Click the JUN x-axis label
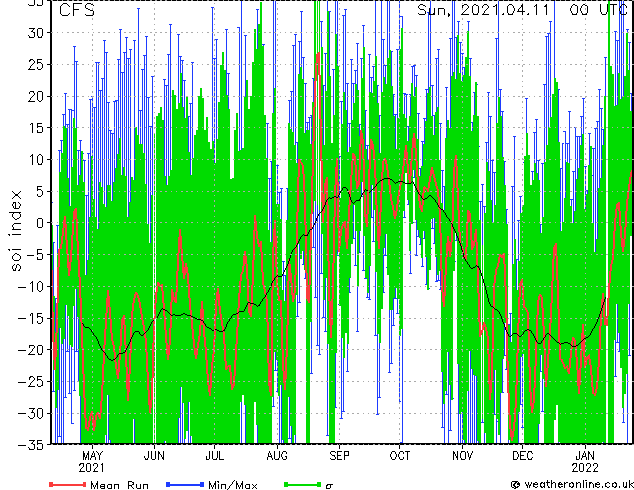The height and width of the screenshot is (490, 634). (154, 456)
